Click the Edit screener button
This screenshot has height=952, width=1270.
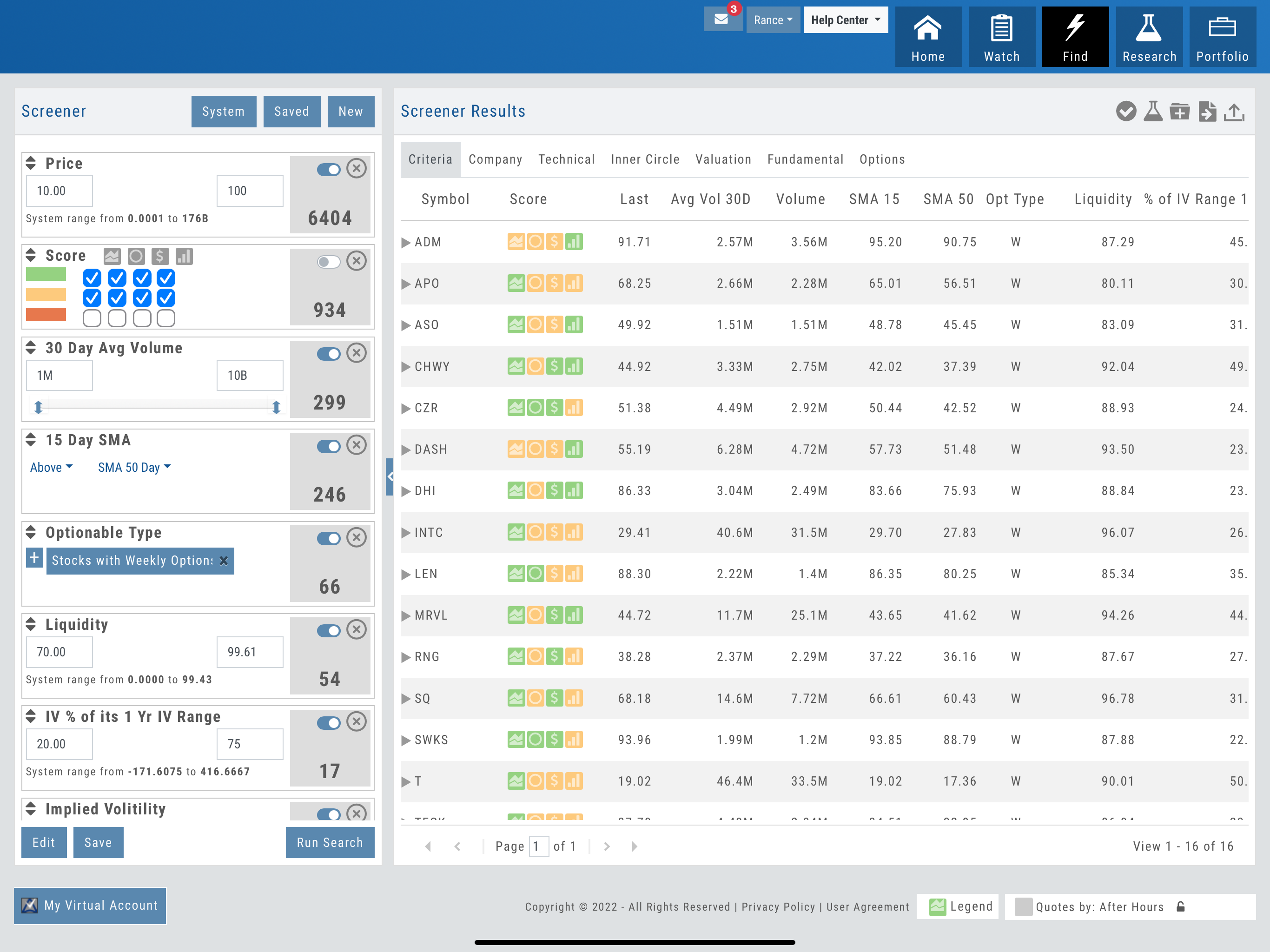[44, 842]
